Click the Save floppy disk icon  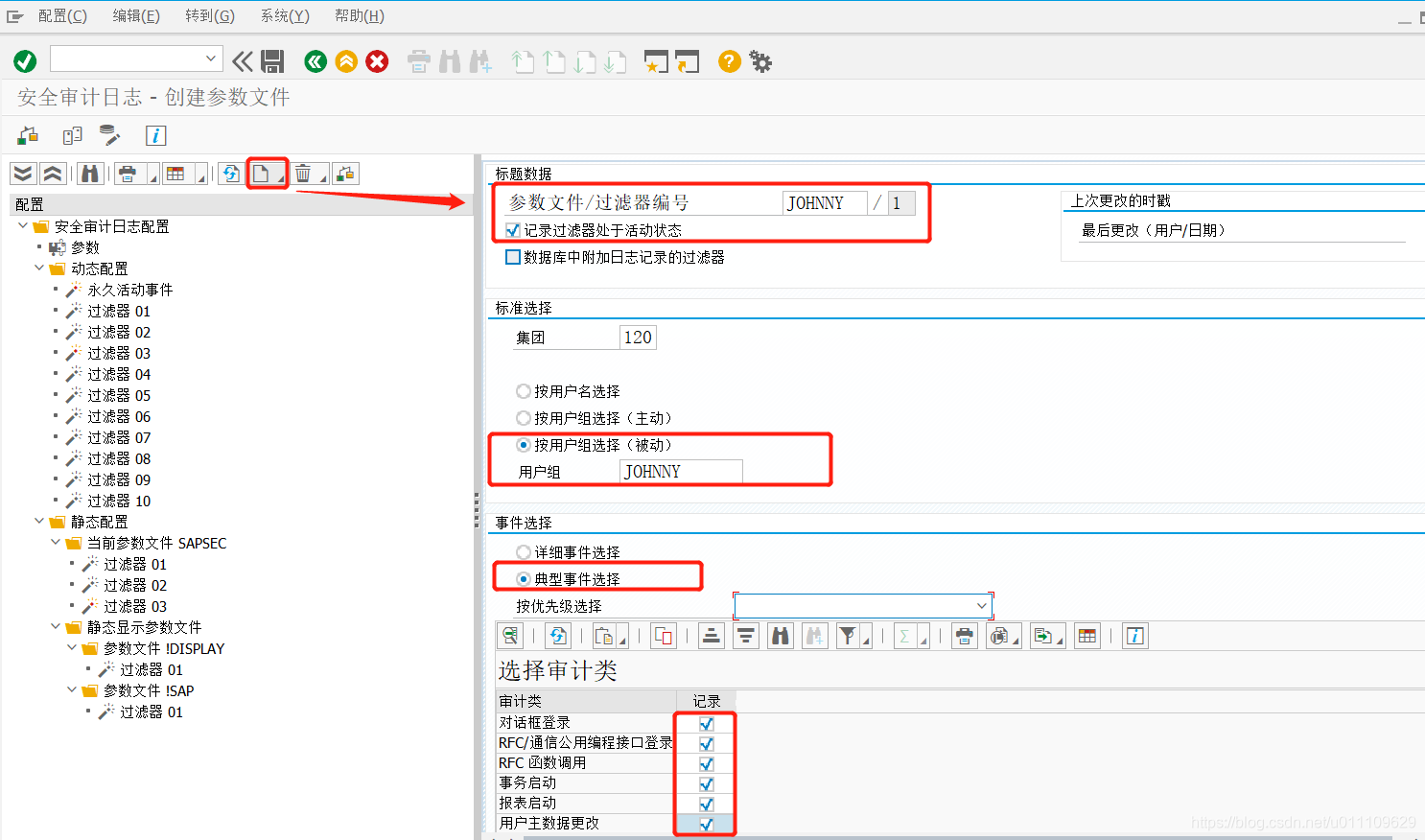(273, 61)
